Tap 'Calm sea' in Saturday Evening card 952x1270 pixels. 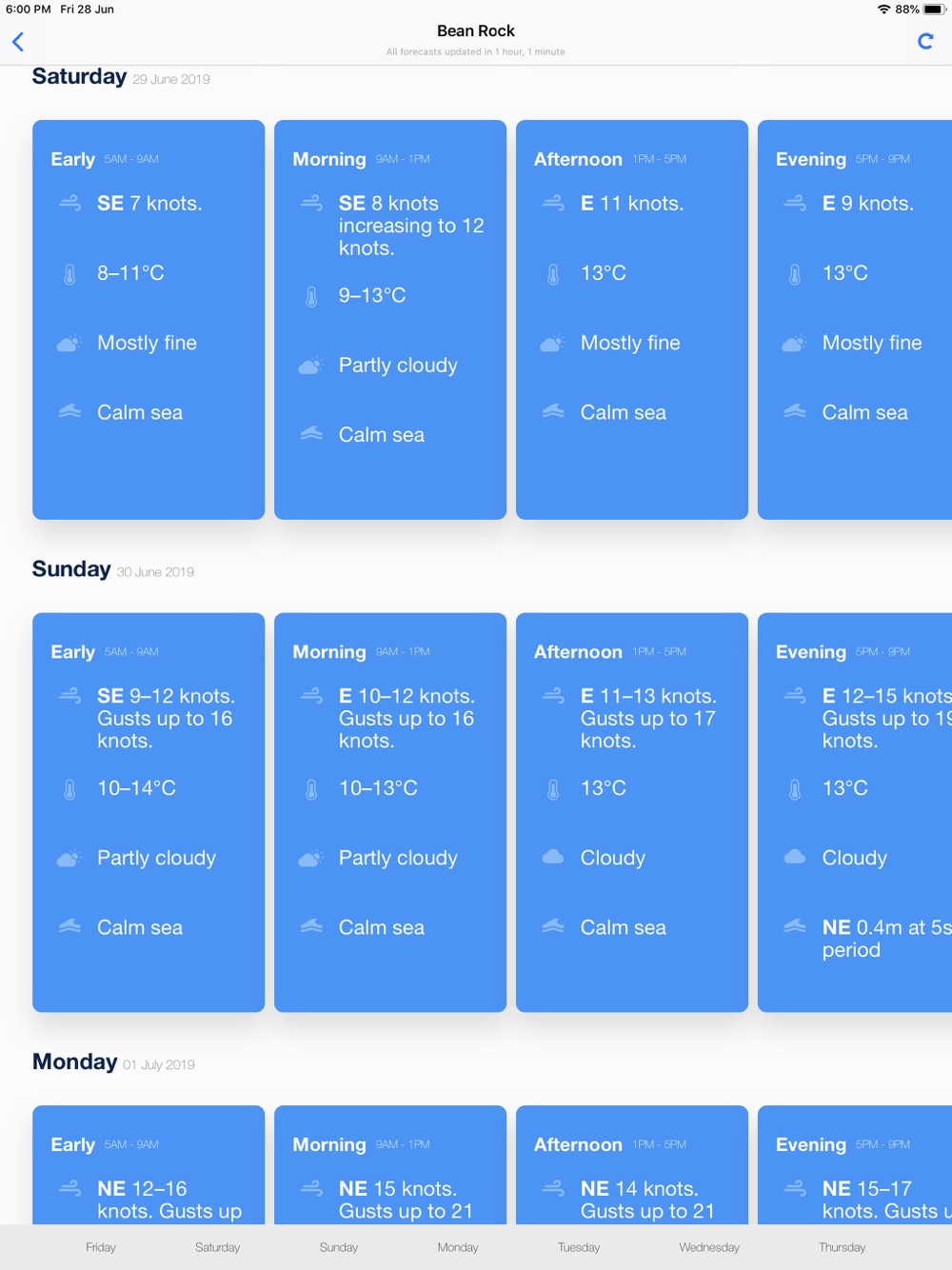click(x=865, y=412)
